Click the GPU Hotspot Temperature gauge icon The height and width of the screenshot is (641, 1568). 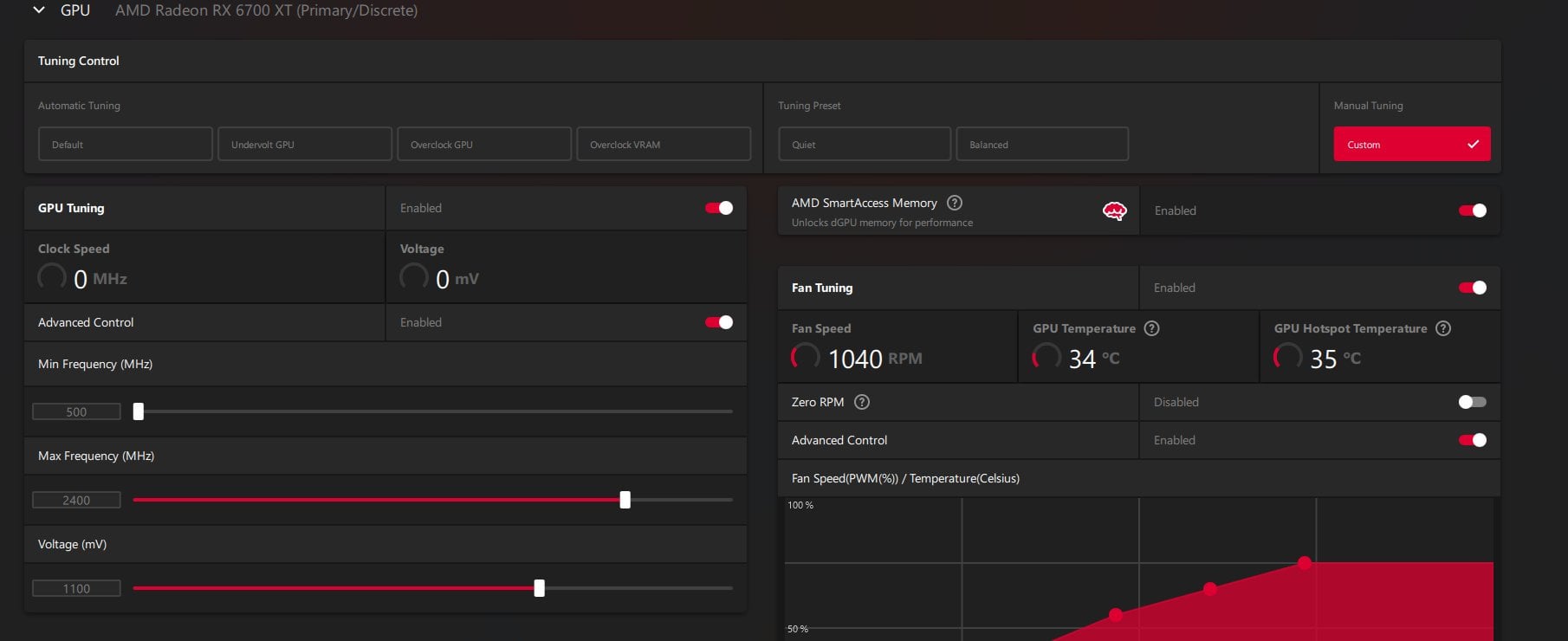[1287, 357]
